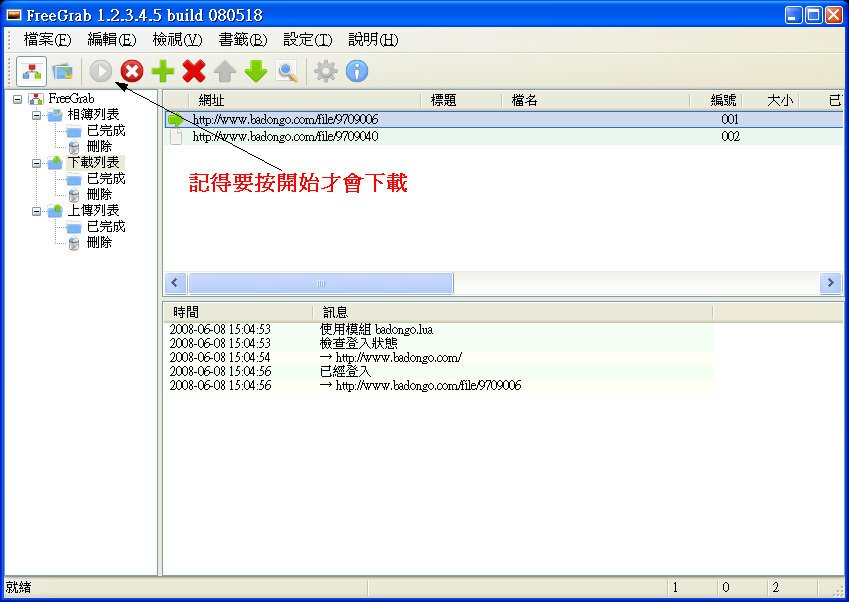Select the FreeGrab root tree item
Screen dimensions: 849x602
pyautogui.click(x=71, y=99)
